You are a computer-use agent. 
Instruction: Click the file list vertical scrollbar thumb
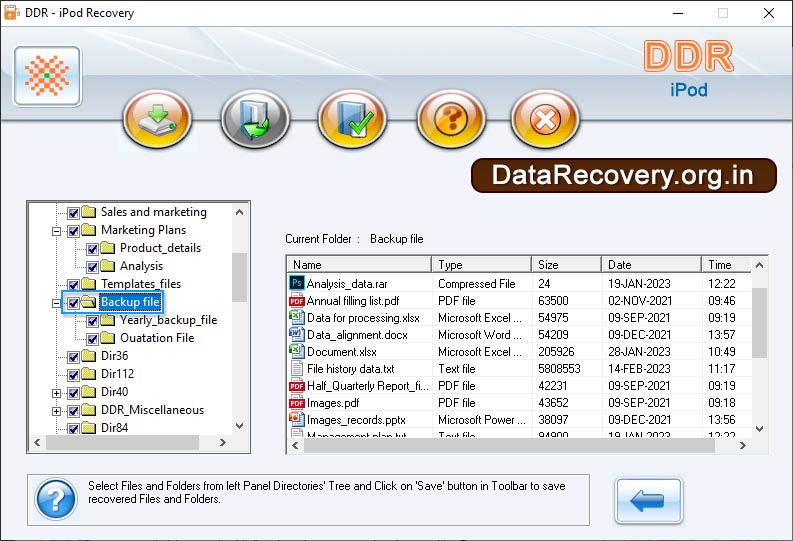click(760, 323)
